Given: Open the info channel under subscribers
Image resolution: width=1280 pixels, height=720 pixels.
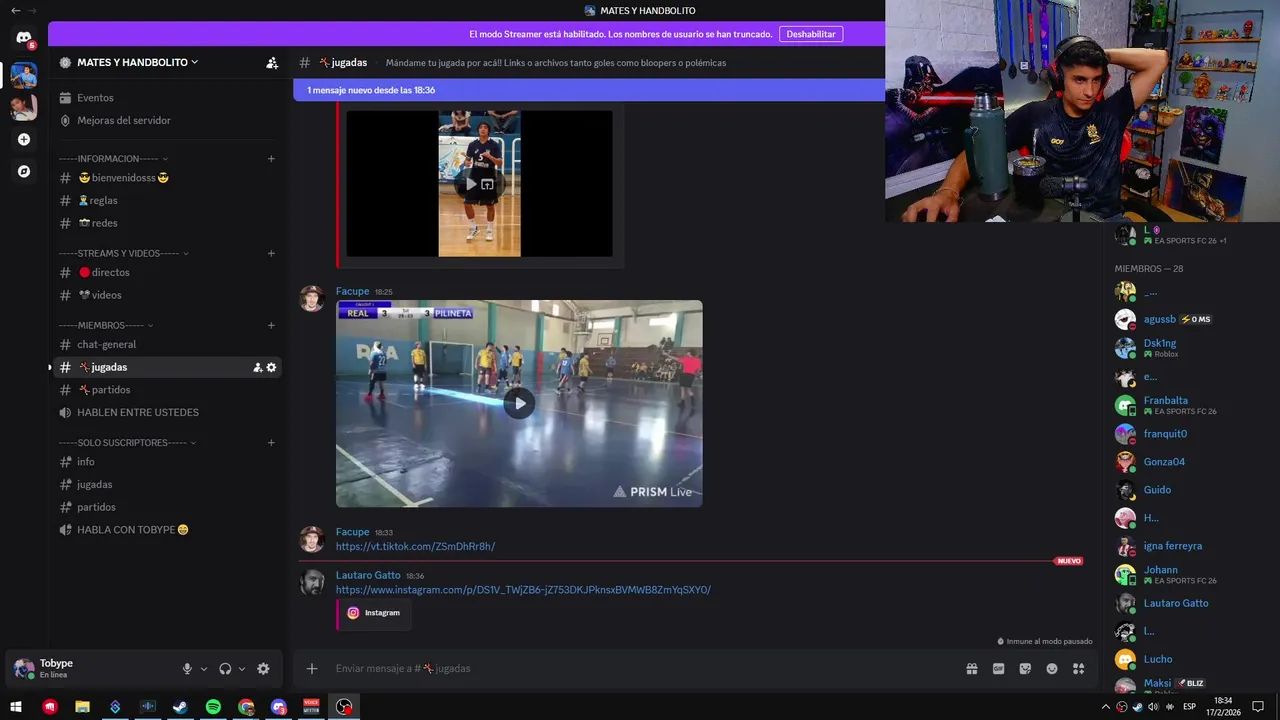Looking at the screenshot, I should pyautogui.click(x=166, y=462).
